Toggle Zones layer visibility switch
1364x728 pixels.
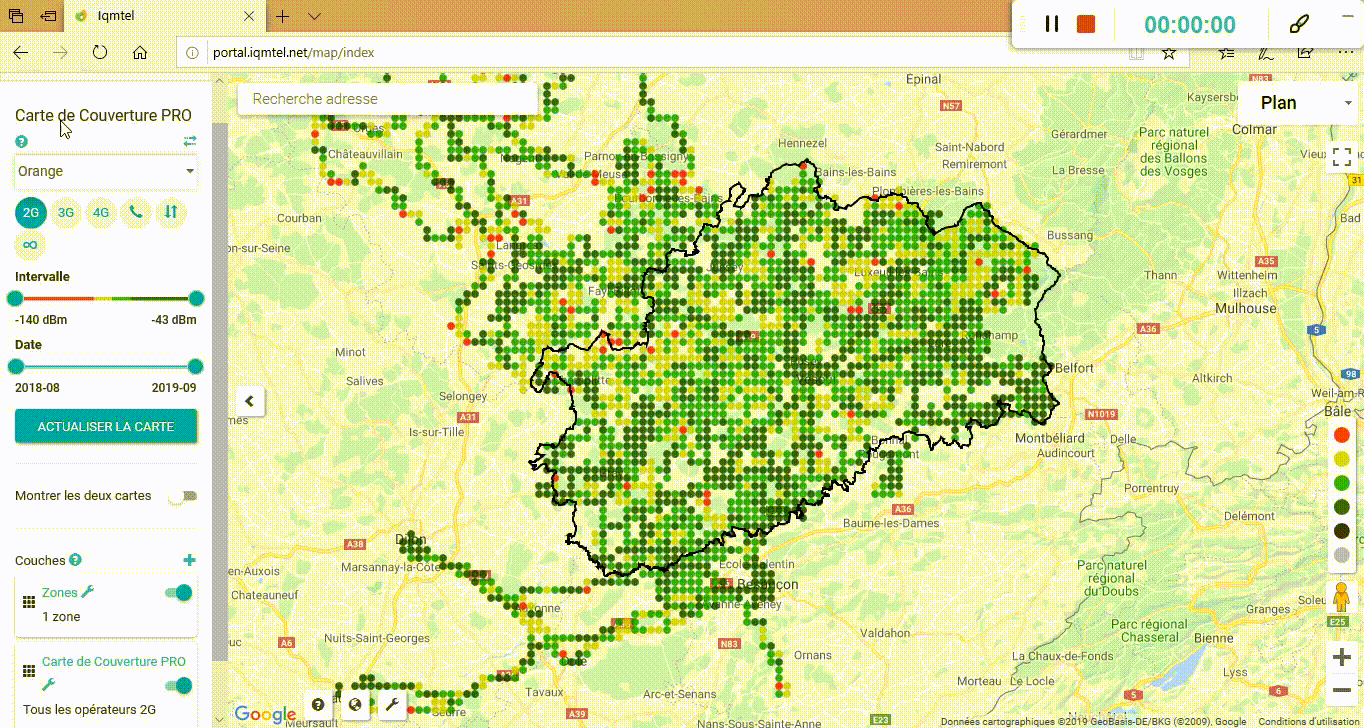pos(179,593)
